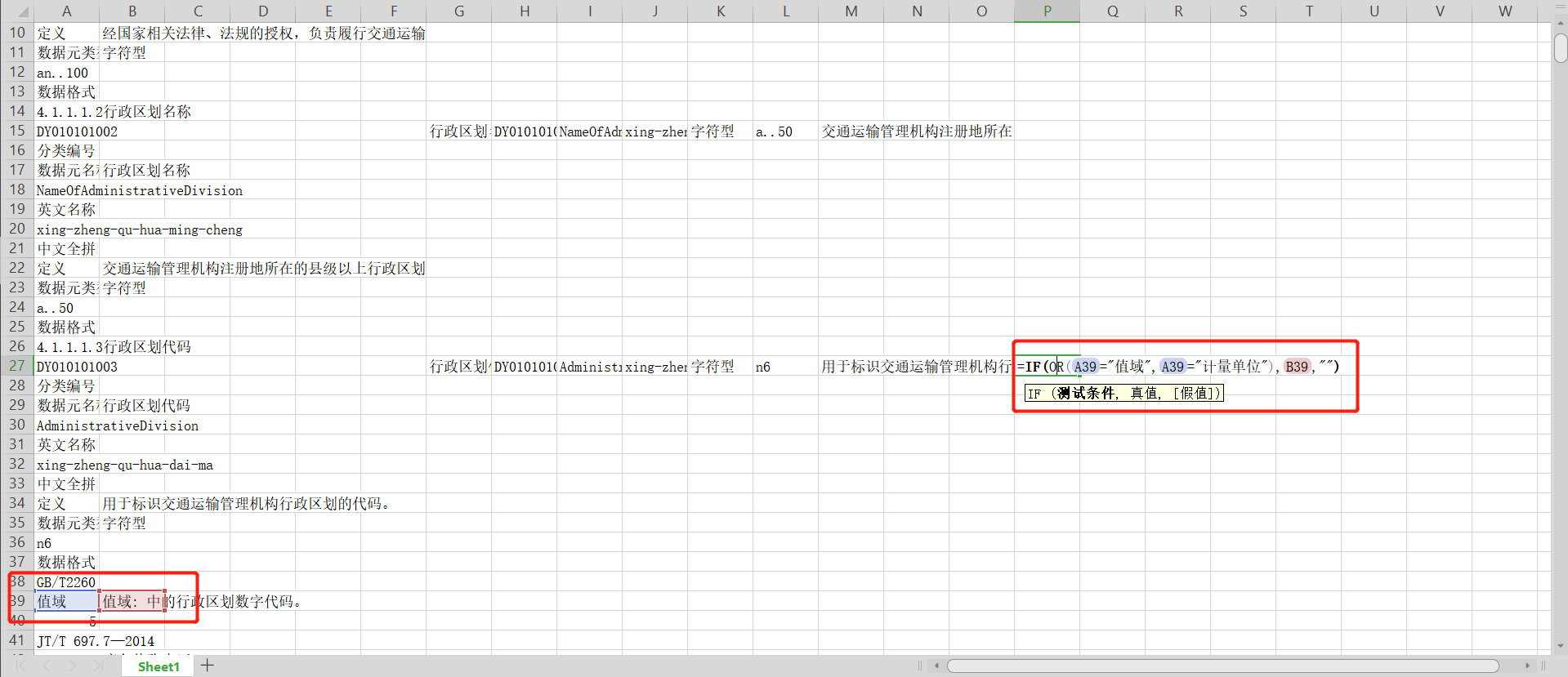
Task: Click the vertical scrollbar down arrow
Action: click(x=1561, y=646)
